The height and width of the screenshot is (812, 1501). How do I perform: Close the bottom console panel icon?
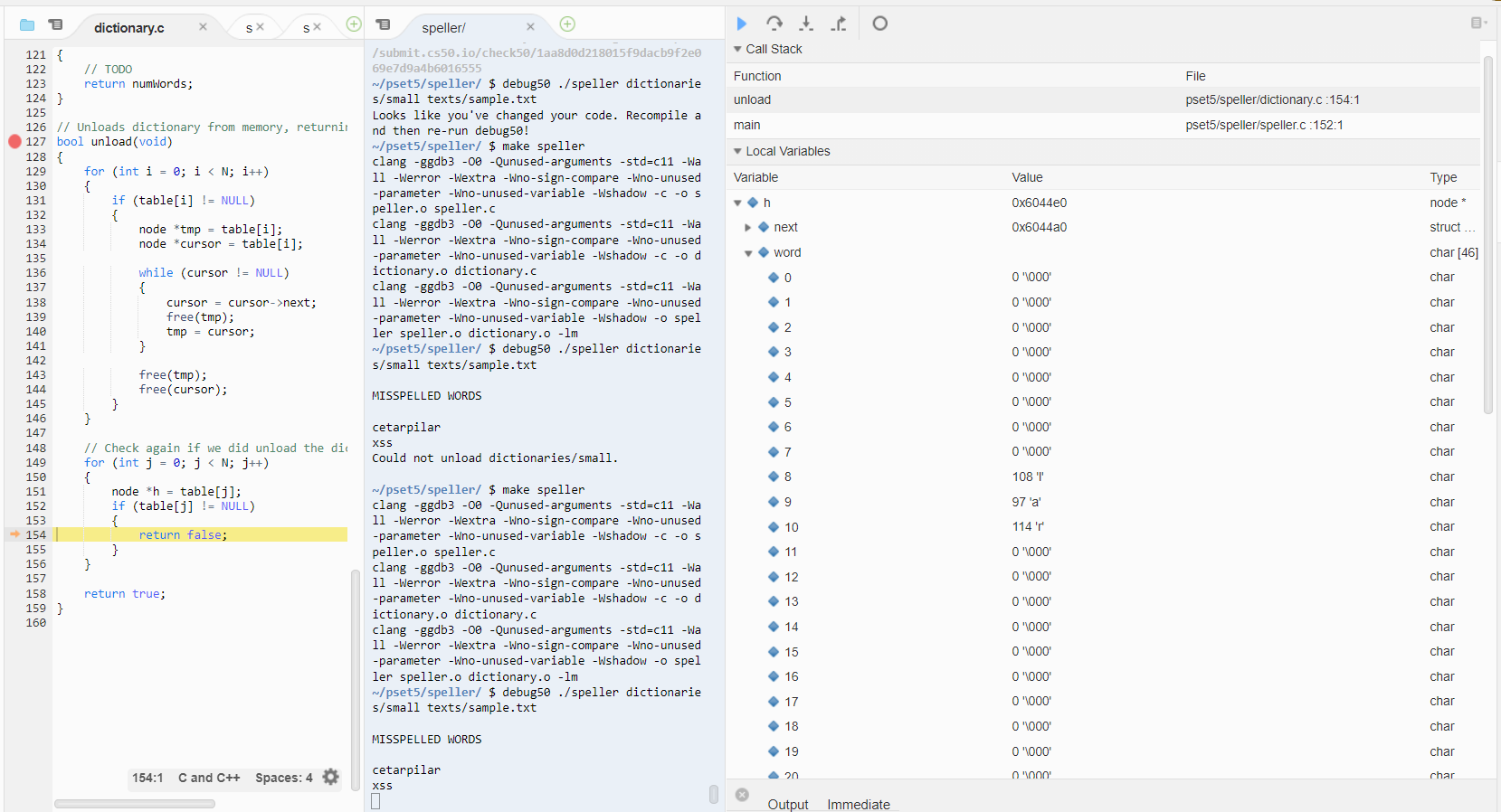point(742,795)
